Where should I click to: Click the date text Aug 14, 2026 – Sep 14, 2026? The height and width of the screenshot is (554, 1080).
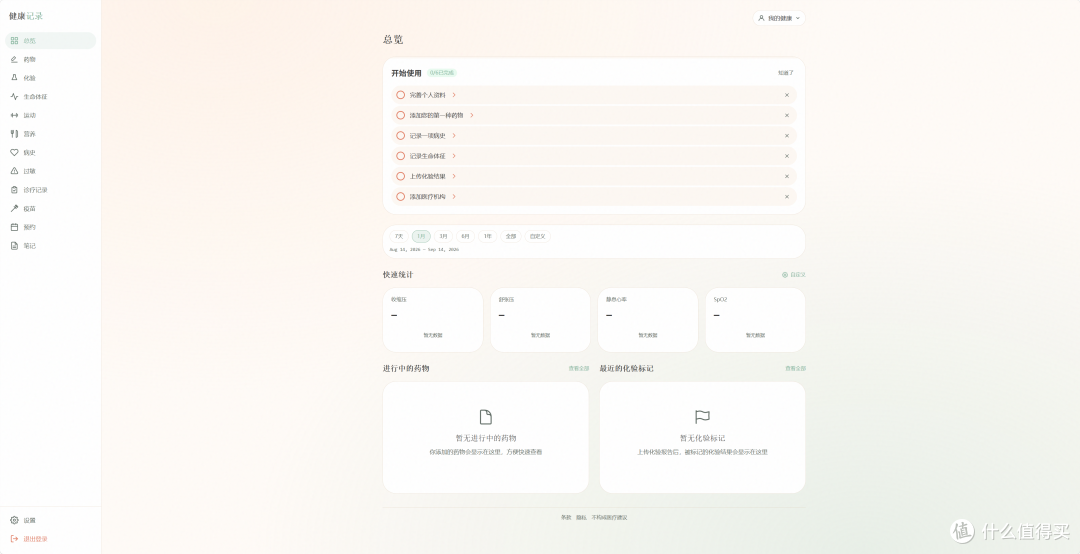(x=424, y=249)
